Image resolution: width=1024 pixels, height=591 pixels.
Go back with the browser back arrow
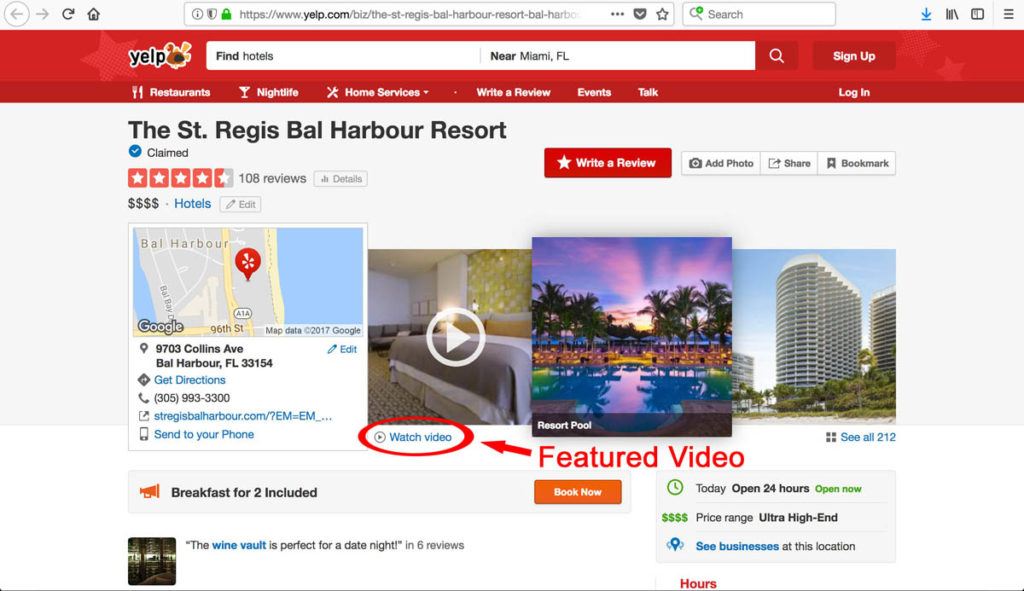point(16,14)
